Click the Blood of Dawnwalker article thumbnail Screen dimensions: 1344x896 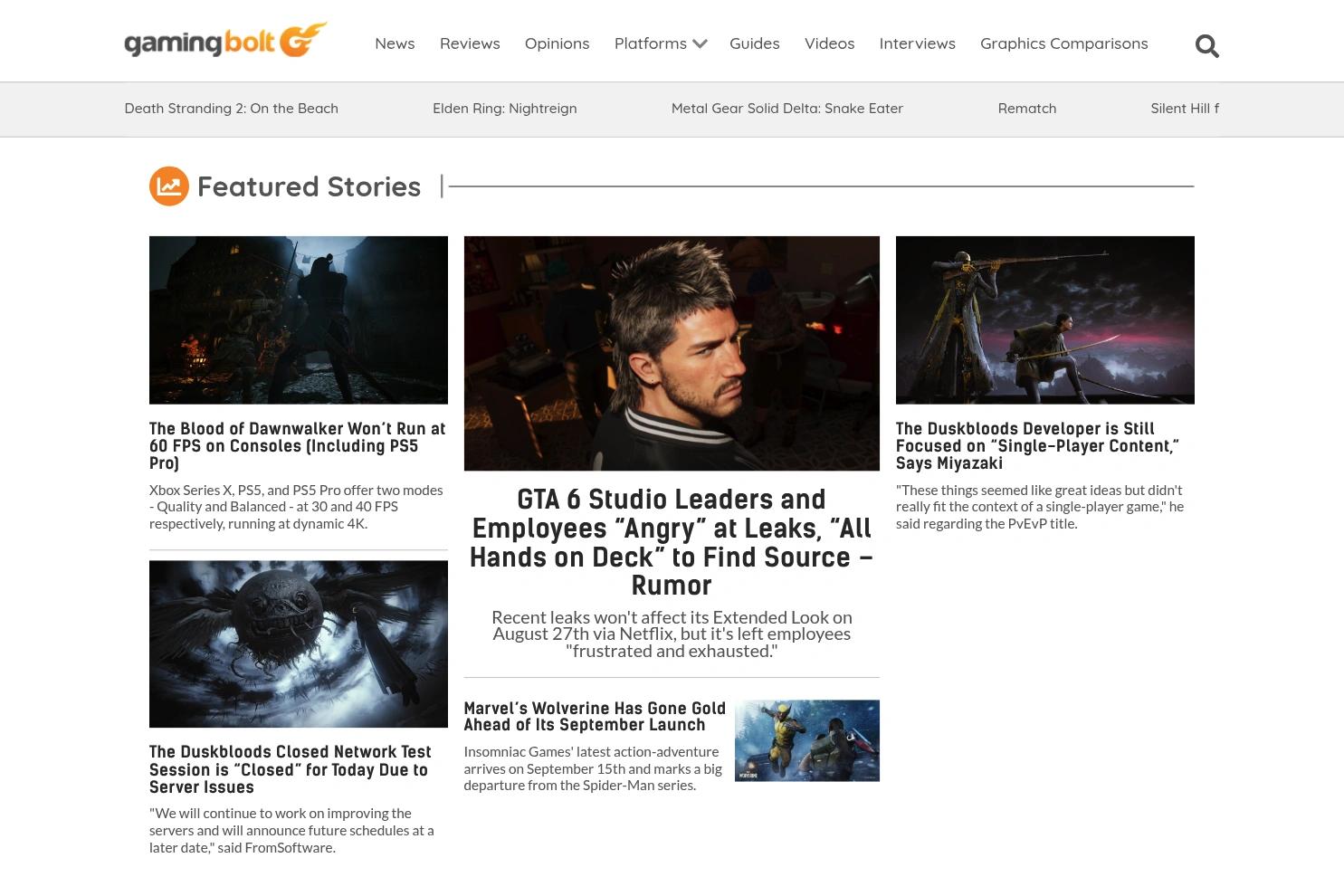pos(299,320)
